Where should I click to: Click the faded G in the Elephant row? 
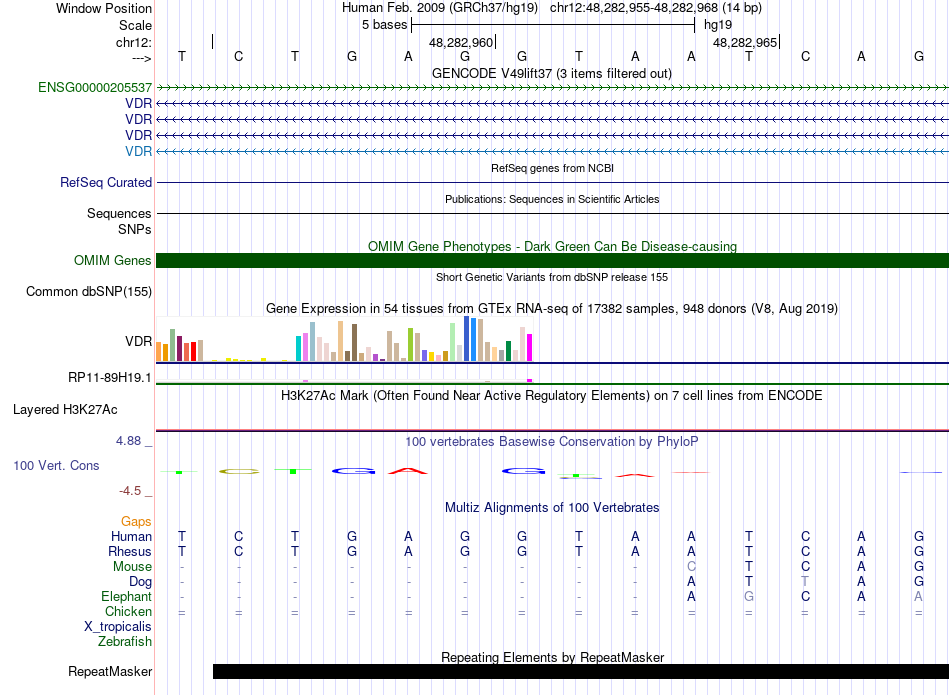pyautogui.click(x=749, y=597)
